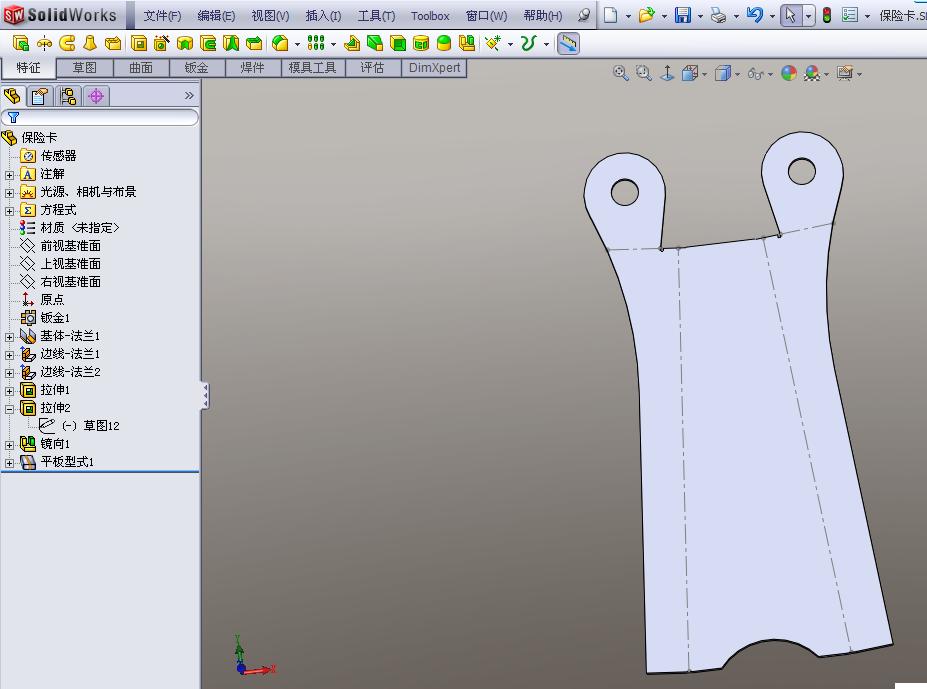The width and height of the screenshot is (927, 689).
Task: Select the Rib feature tool
Action: pyautogui.click(x=352, y=43)
